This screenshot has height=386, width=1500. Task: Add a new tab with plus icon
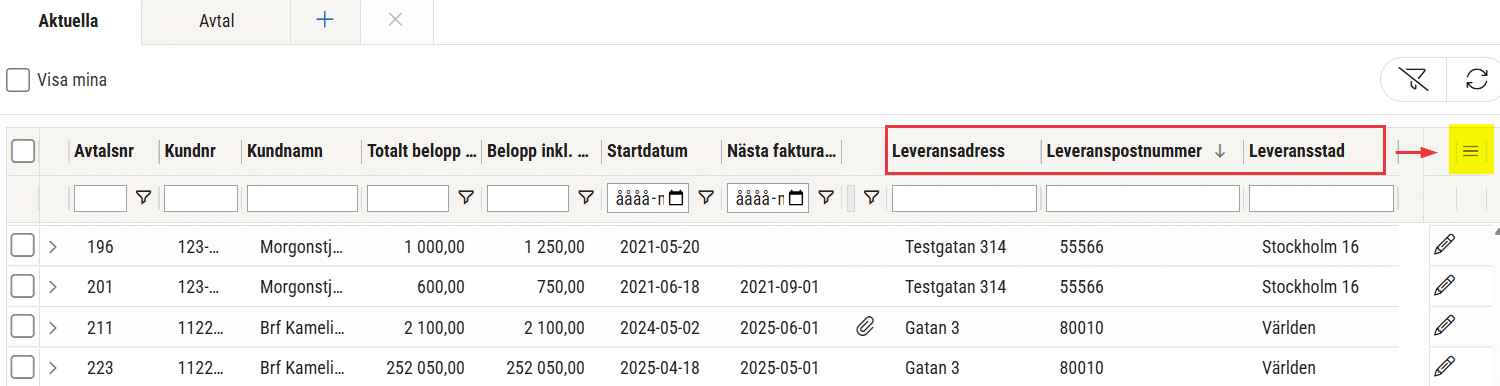point(324,21)
